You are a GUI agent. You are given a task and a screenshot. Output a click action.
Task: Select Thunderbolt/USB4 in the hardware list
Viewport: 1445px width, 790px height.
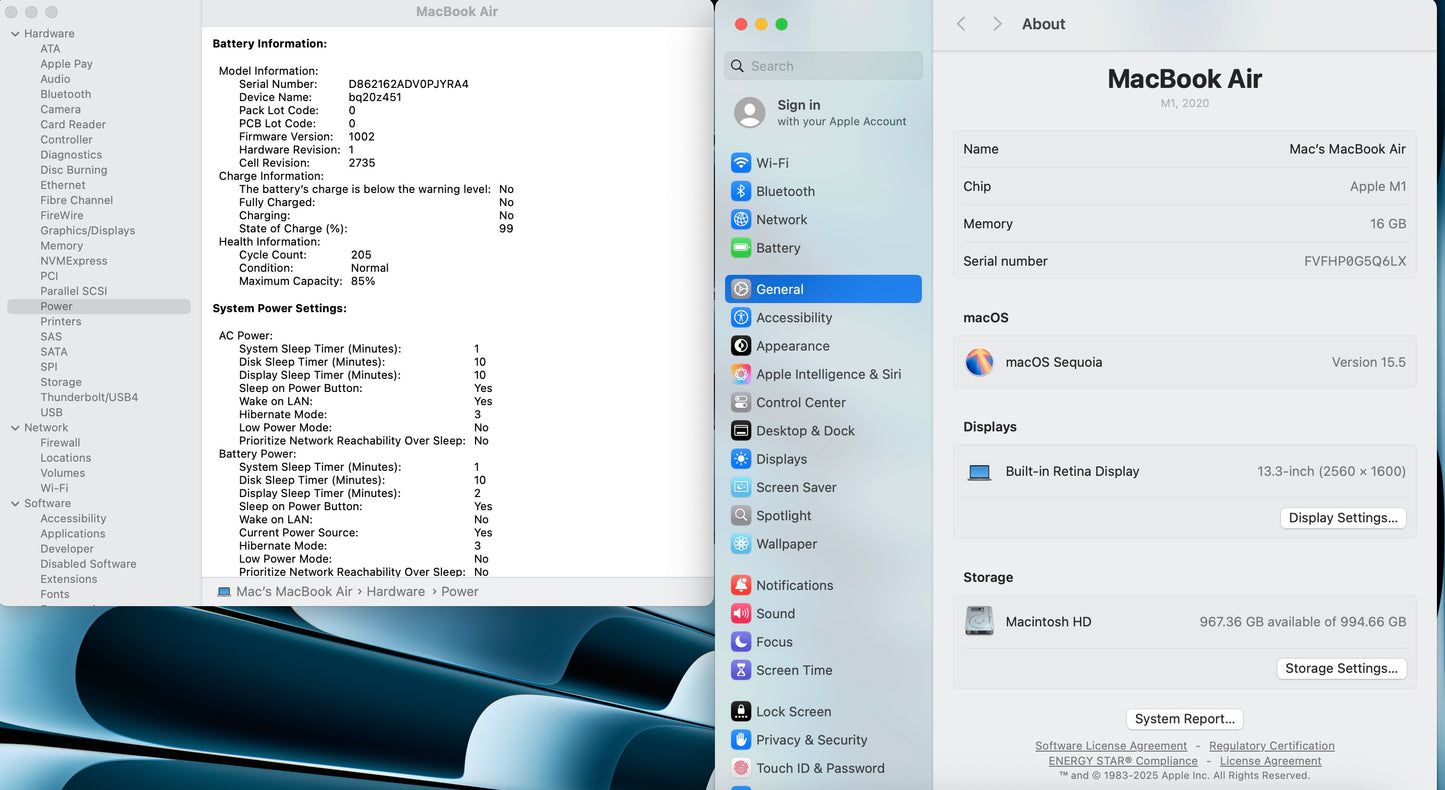coord(89,397)
